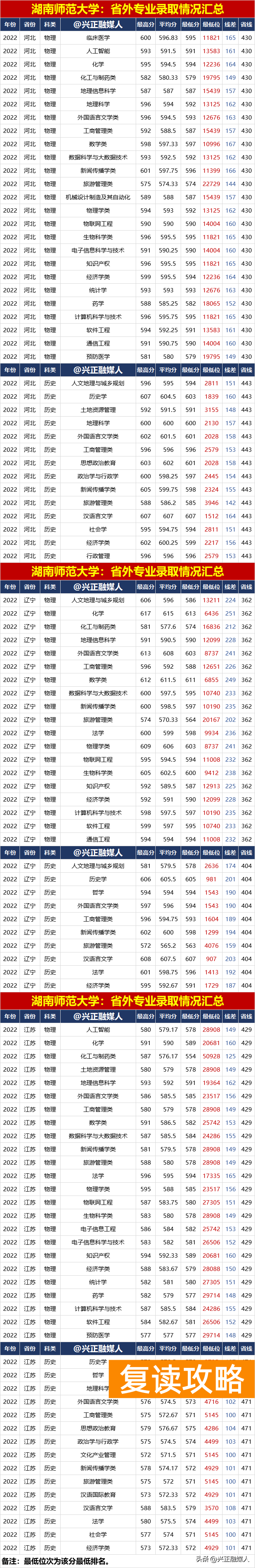Click the rank value '28088'
This screenshot has height=1568, width=255.
pyautogui.click(x=211, y=1269)
